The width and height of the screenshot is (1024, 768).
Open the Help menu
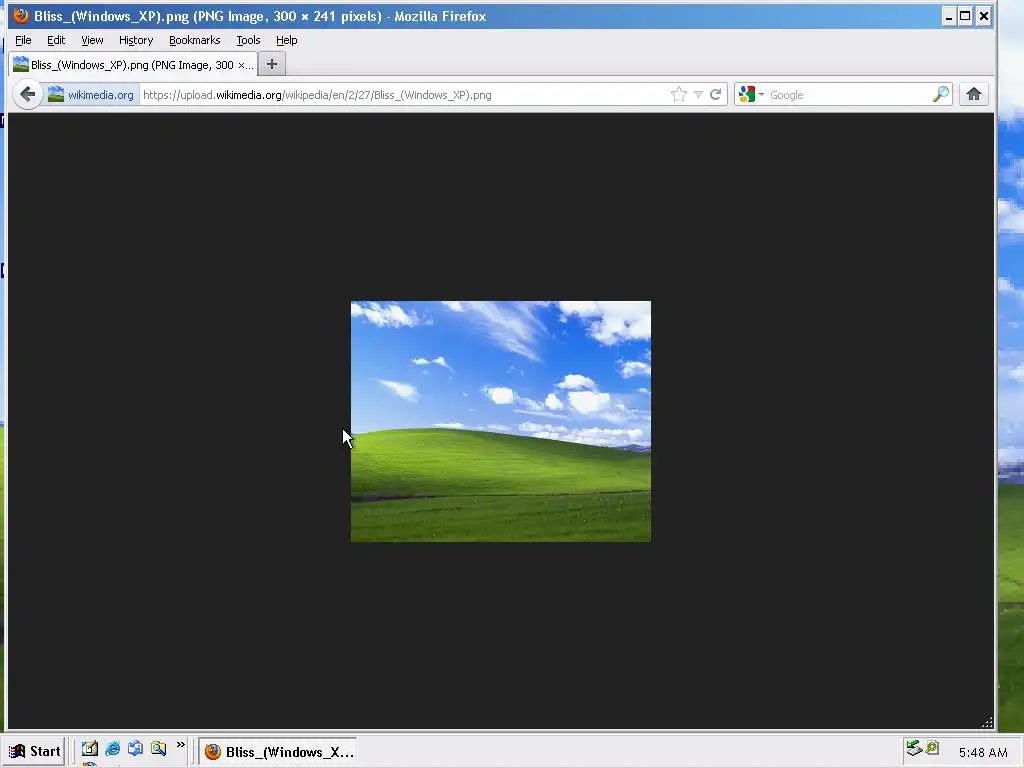(287, 40)
